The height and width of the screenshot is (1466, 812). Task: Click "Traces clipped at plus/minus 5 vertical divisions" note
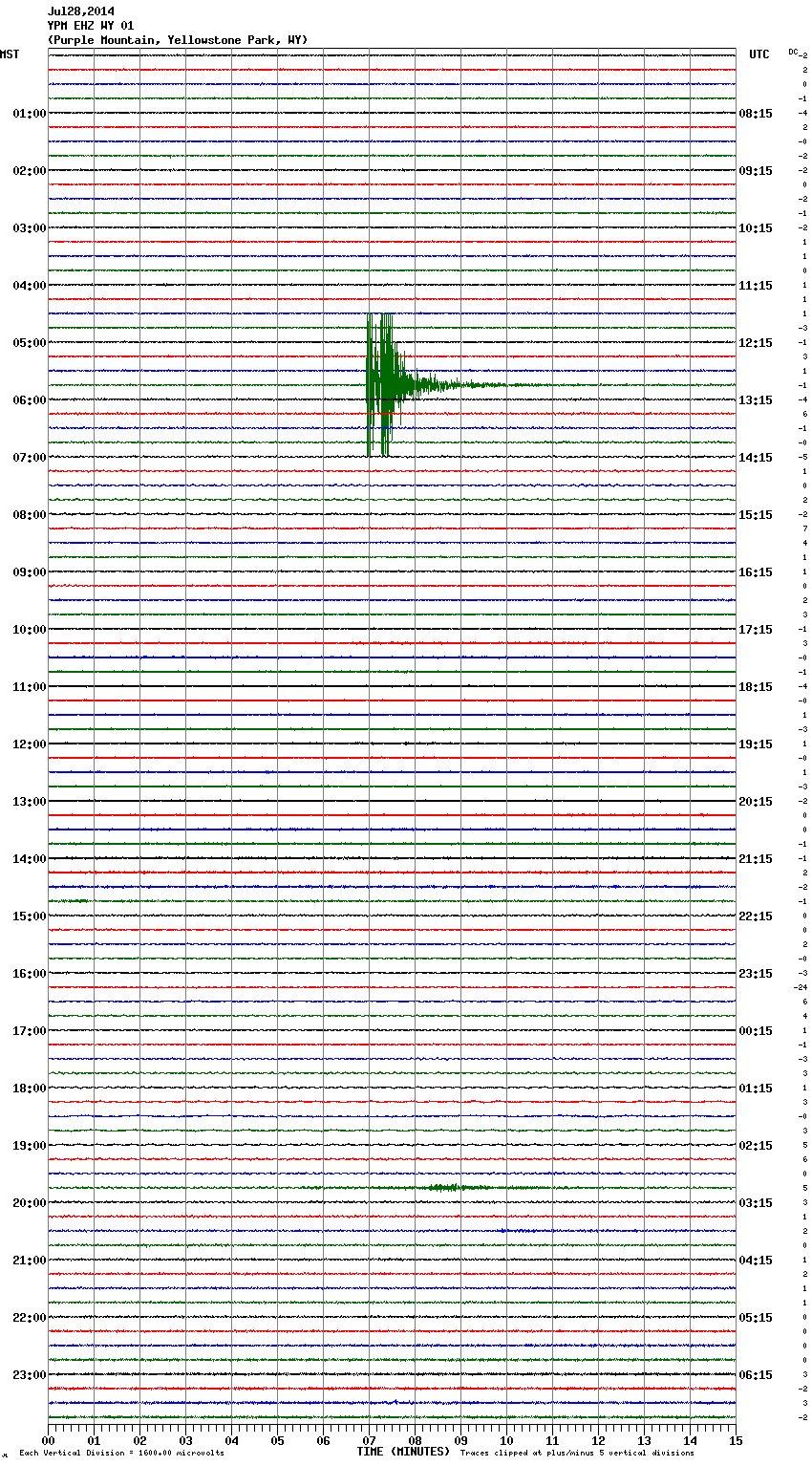coord(577,1454)
